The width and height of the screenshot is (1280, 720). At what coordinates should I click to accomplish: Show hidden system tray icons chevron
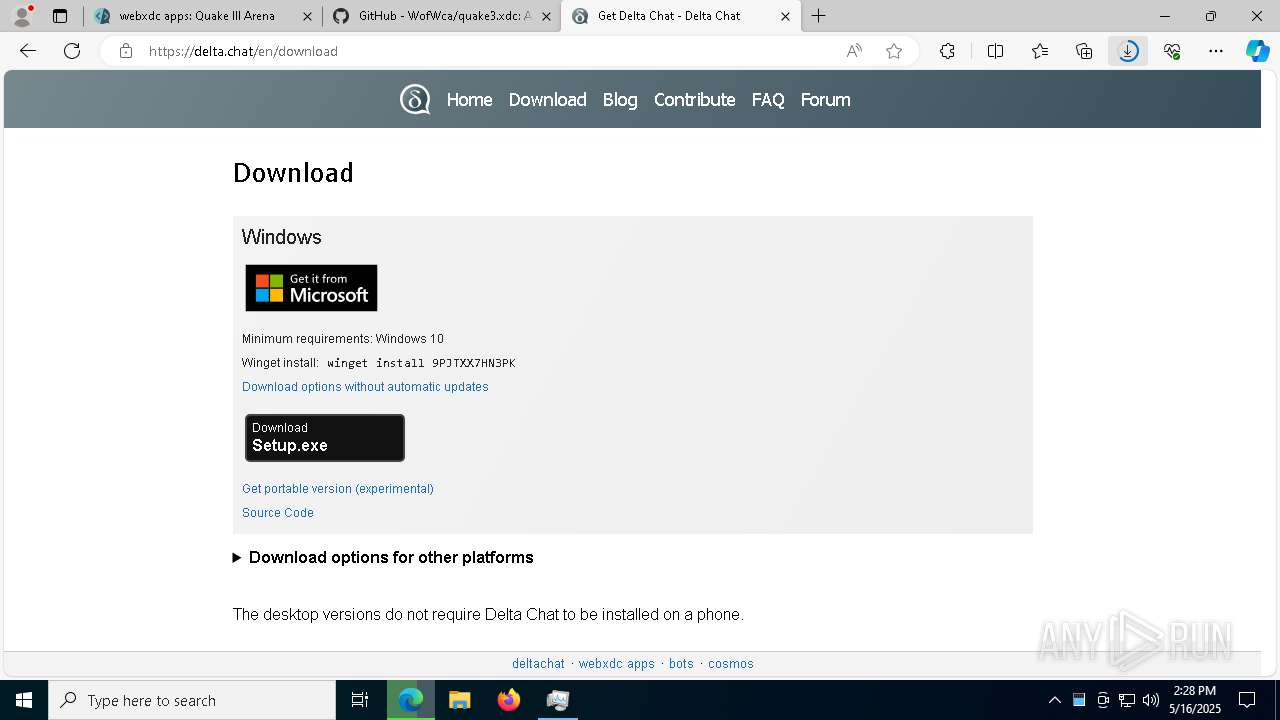1054,700
